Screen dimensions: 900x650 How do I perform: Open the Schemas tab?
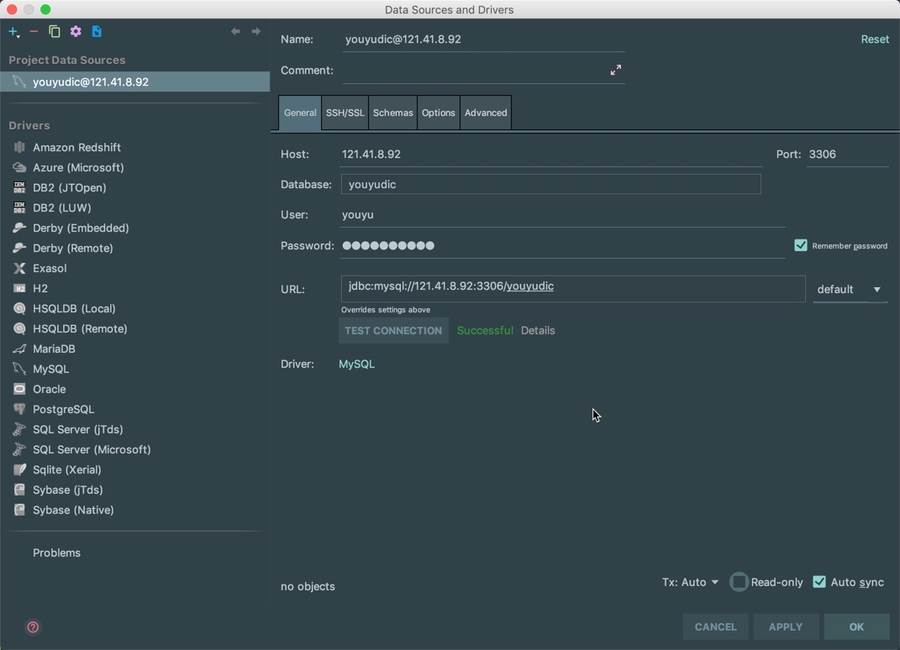(393, 113)
